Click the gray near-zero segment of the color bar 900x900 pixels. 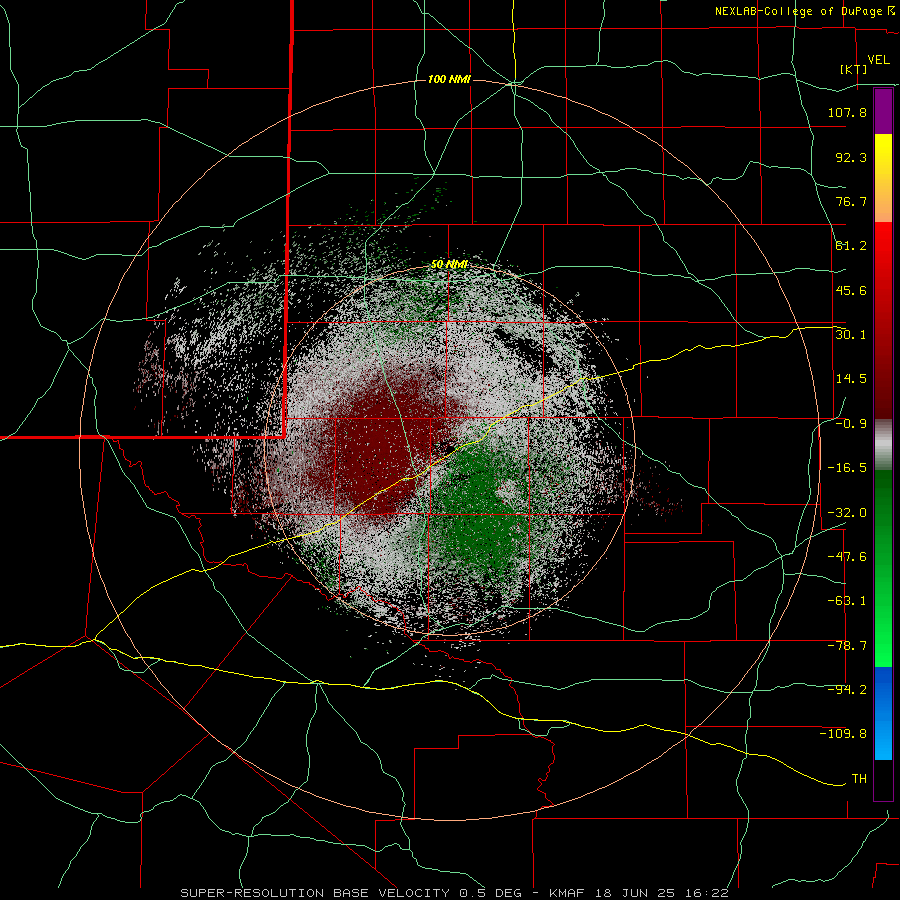pos(883,444)
